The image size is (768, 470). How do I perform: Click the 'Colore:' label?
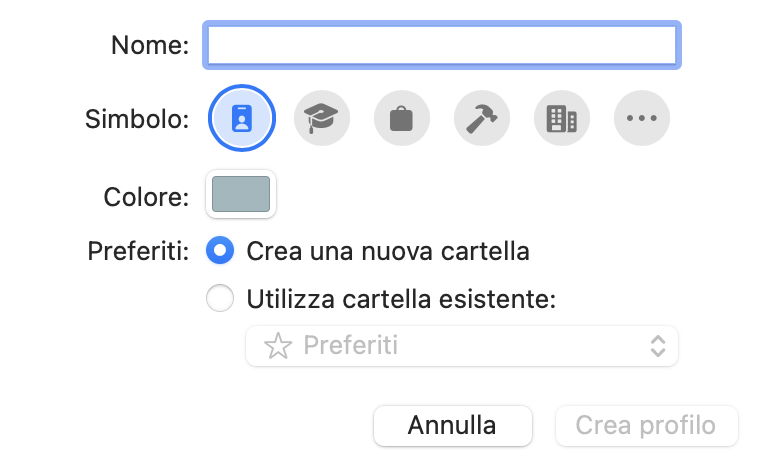pos(146,197)
